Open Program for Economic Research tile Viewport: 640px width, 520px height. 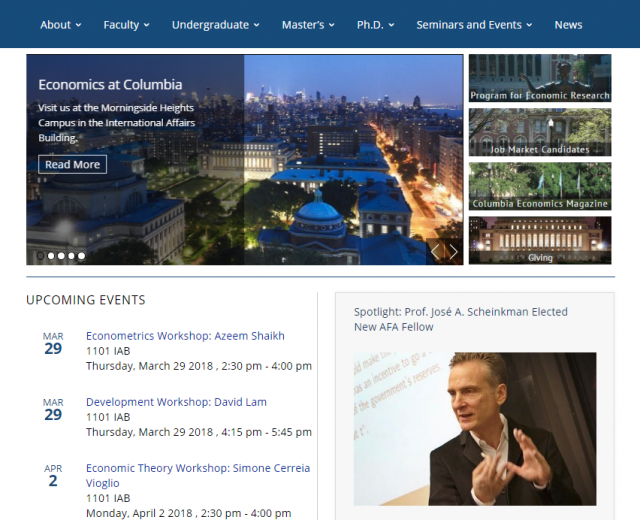coord(540,78)
